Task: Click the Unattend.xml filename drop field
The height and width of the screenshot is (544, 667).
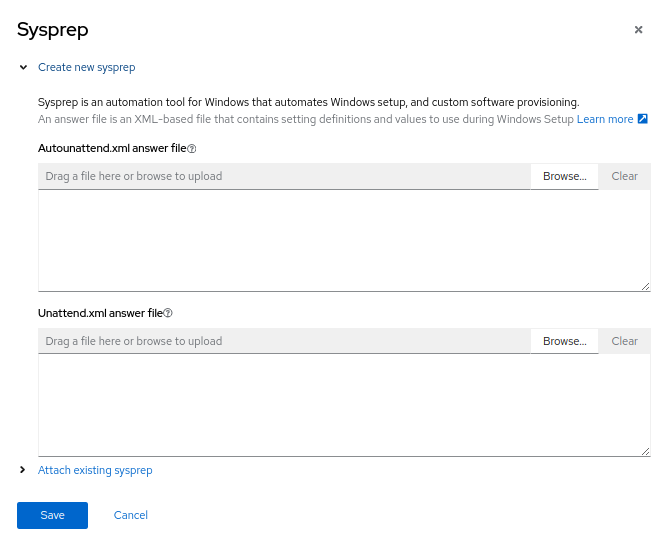Action: [284, 341]
